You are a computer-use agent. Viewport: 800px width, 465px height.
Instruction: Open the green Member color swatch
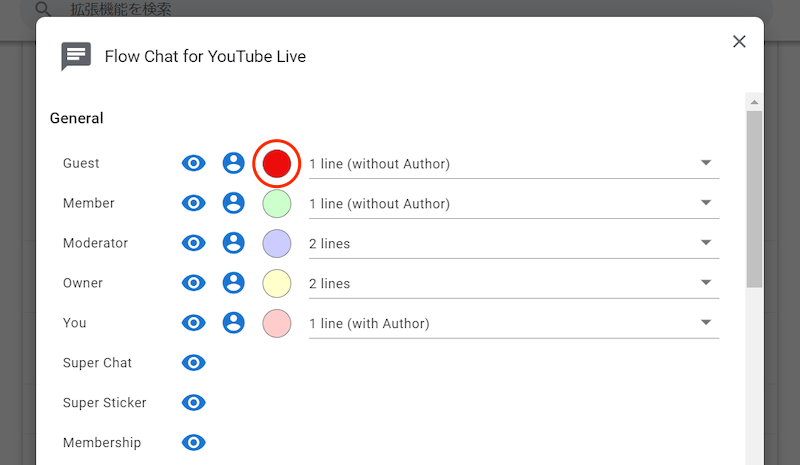(276, 203)
